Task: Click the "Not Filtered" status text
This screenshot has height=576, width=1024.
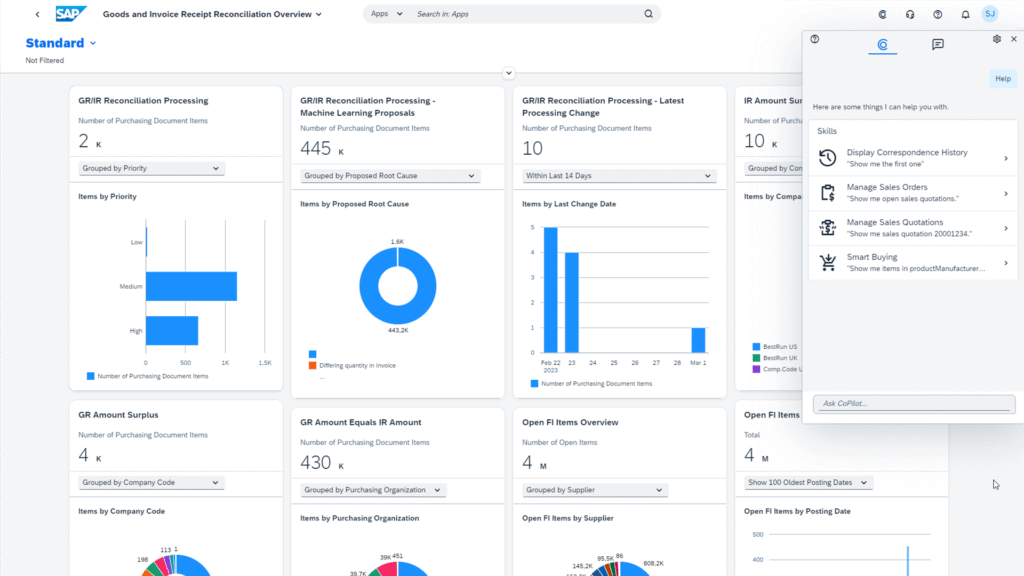Action: (x=44, y=61)
